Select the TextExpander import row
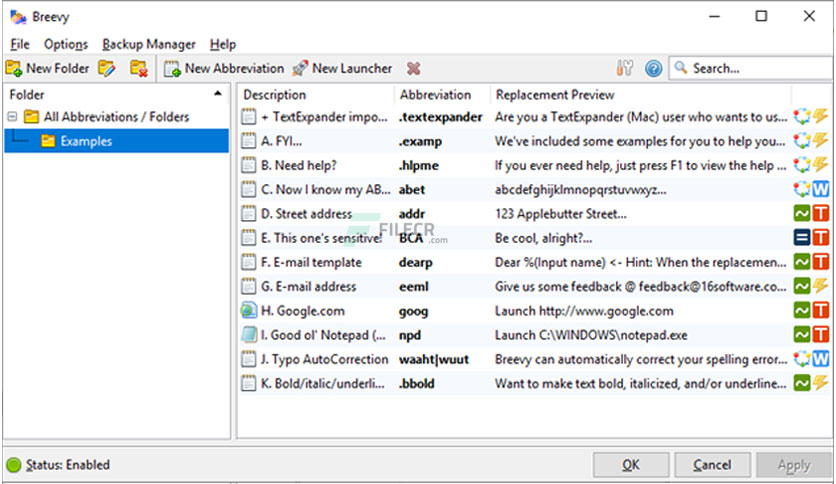Viewport: 836px width, 484px height. [x=534, y=117]
